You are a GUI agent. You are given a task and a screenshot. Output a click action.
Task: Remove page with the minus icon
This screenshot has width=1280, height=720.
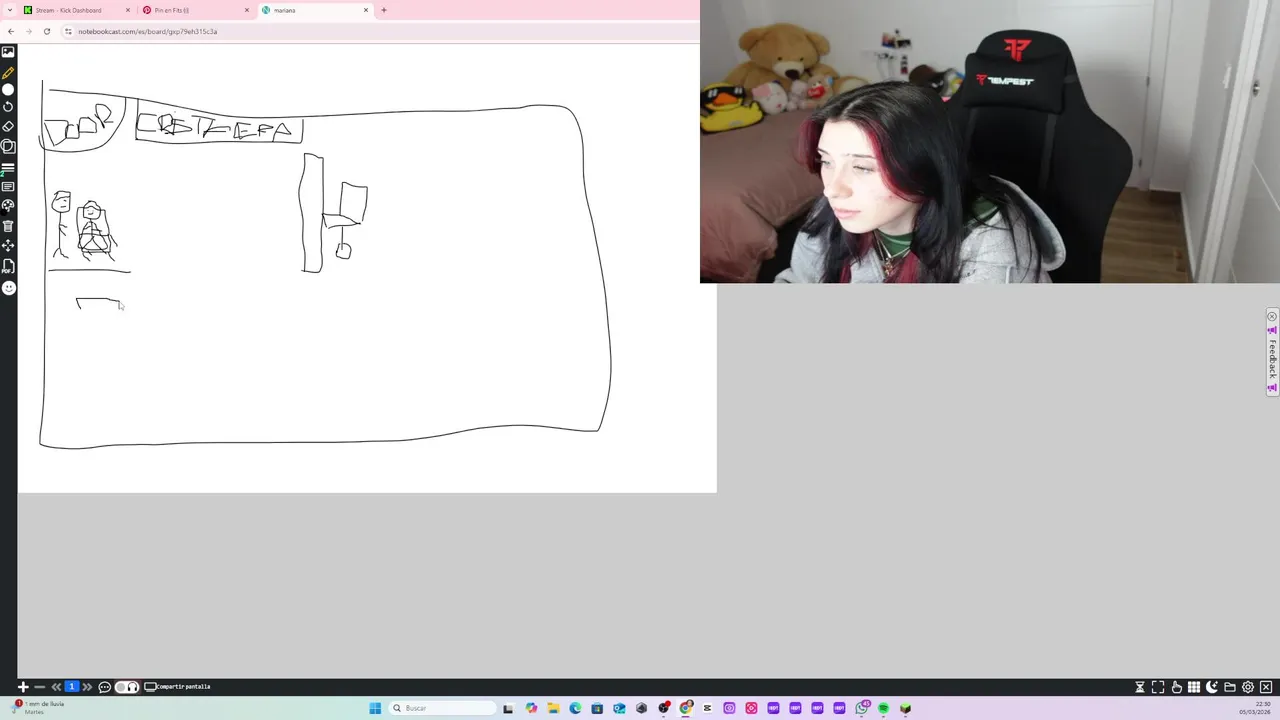click(39, 687)
